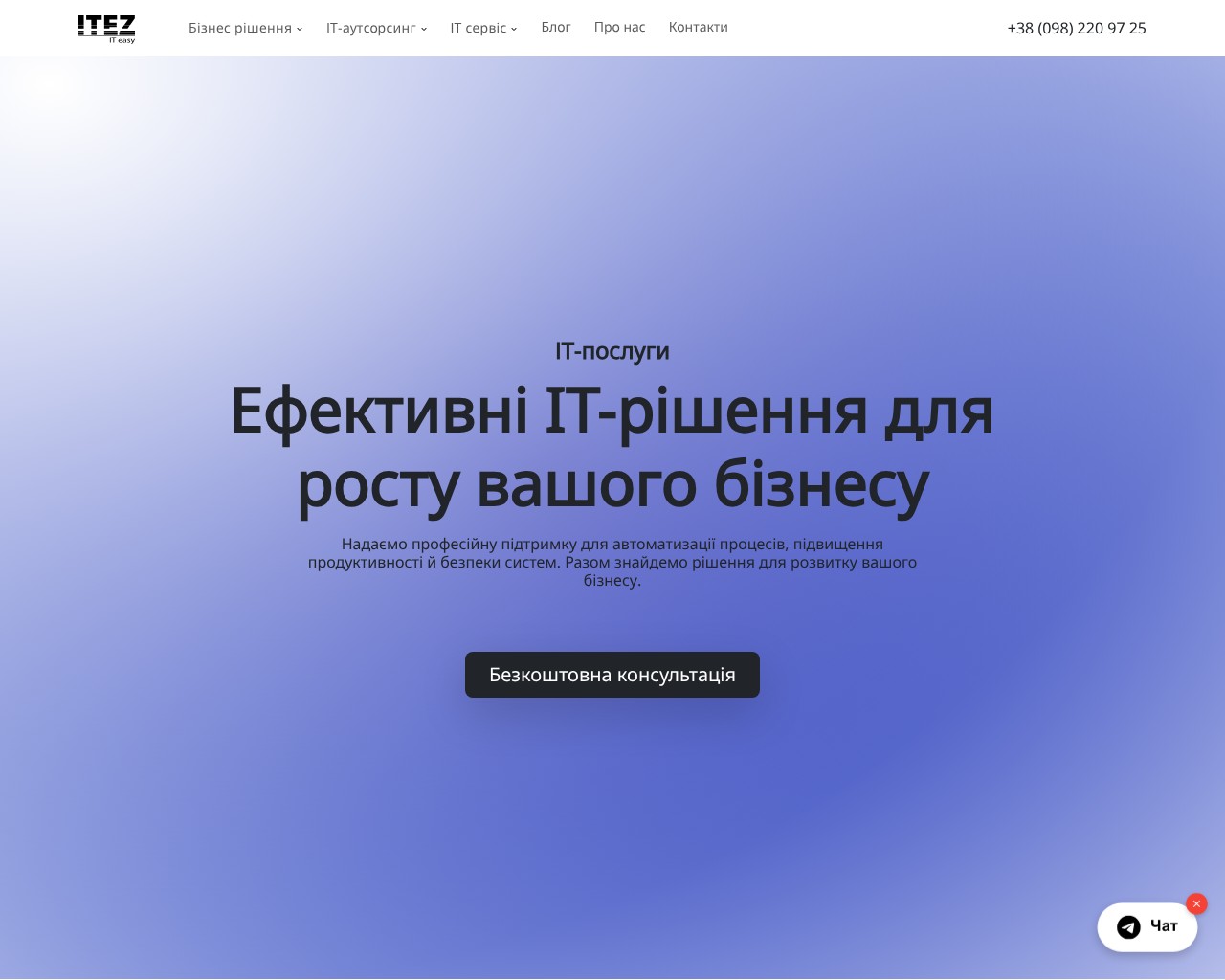Go to the Блог page

(555, 27)
